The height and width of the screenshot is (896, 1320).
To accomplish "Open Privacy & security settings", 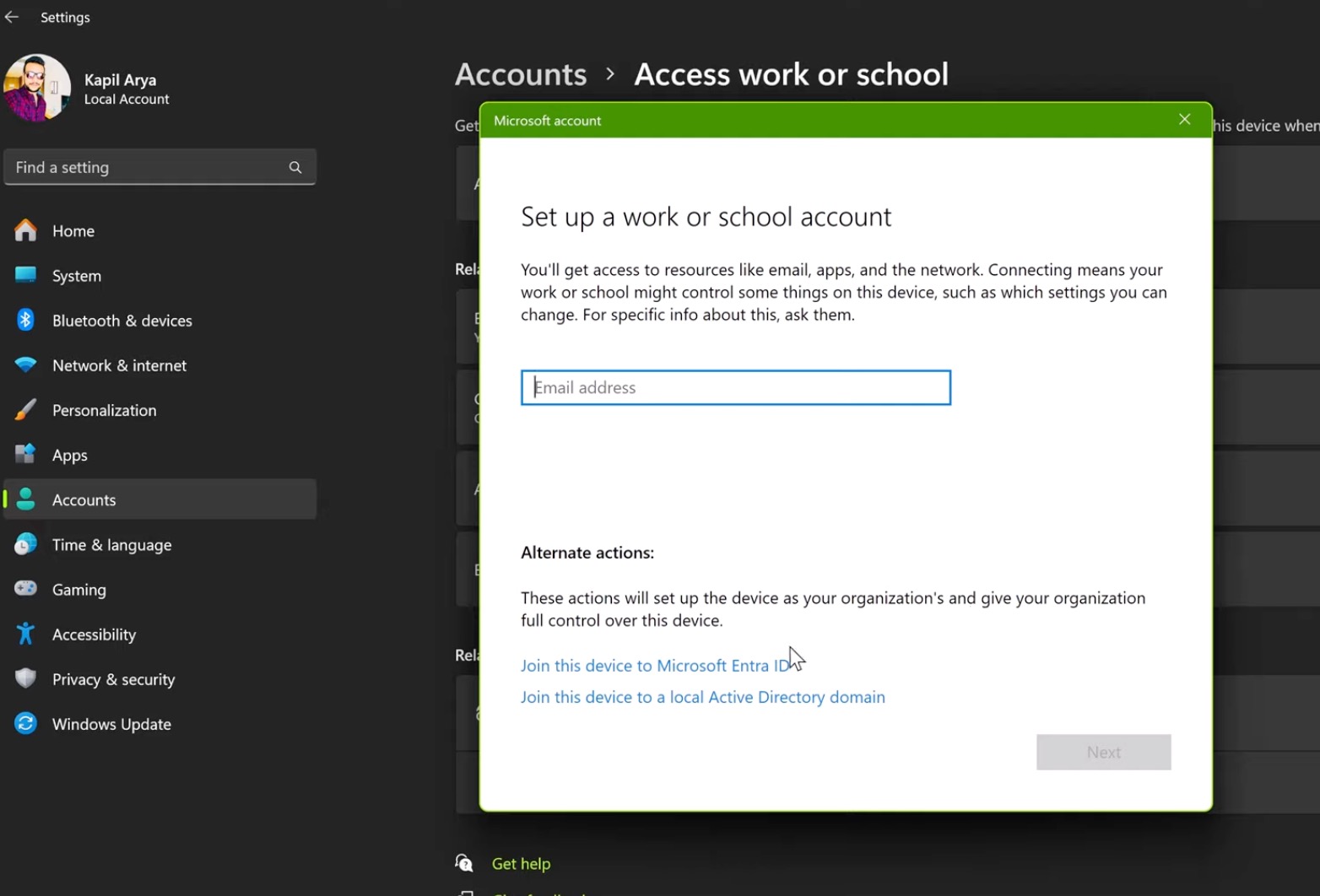I will pos(112,678).
